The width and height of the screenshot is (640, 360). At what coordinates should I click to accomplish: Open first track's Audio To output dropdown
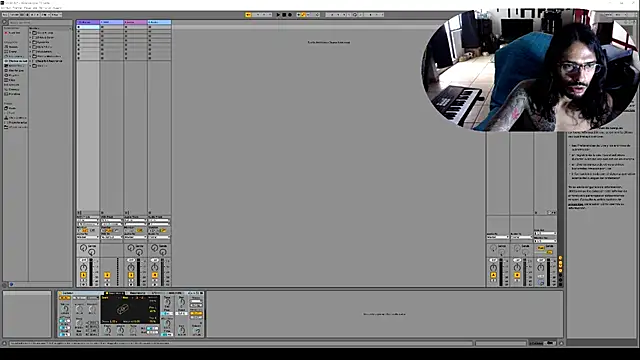pyautogui.click(x=88, y=237)
